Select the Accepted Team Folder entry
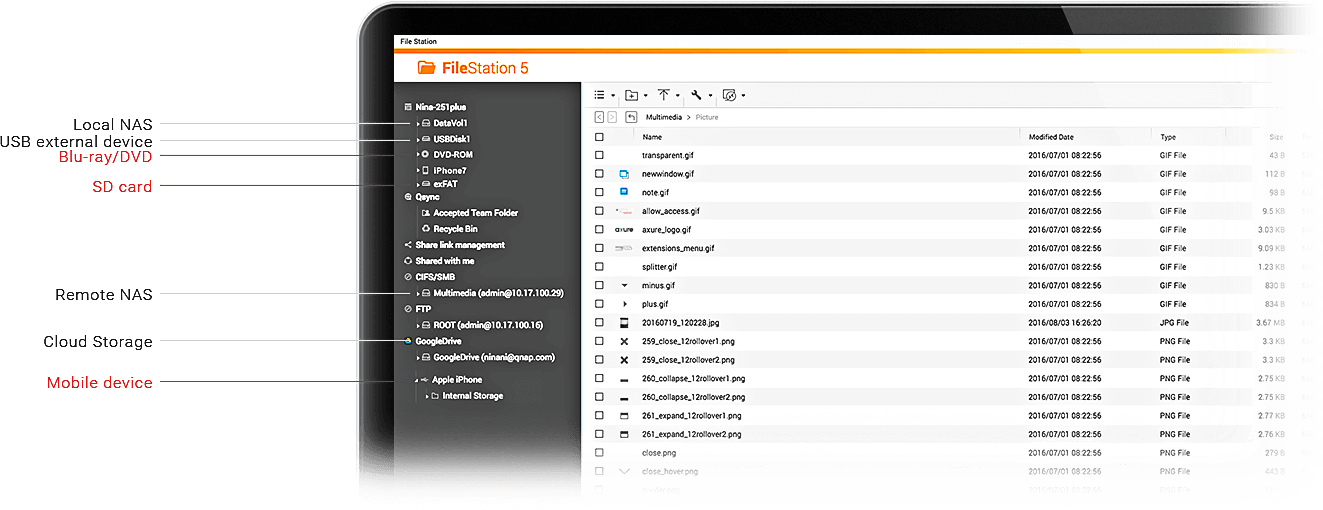 (476, 213)
